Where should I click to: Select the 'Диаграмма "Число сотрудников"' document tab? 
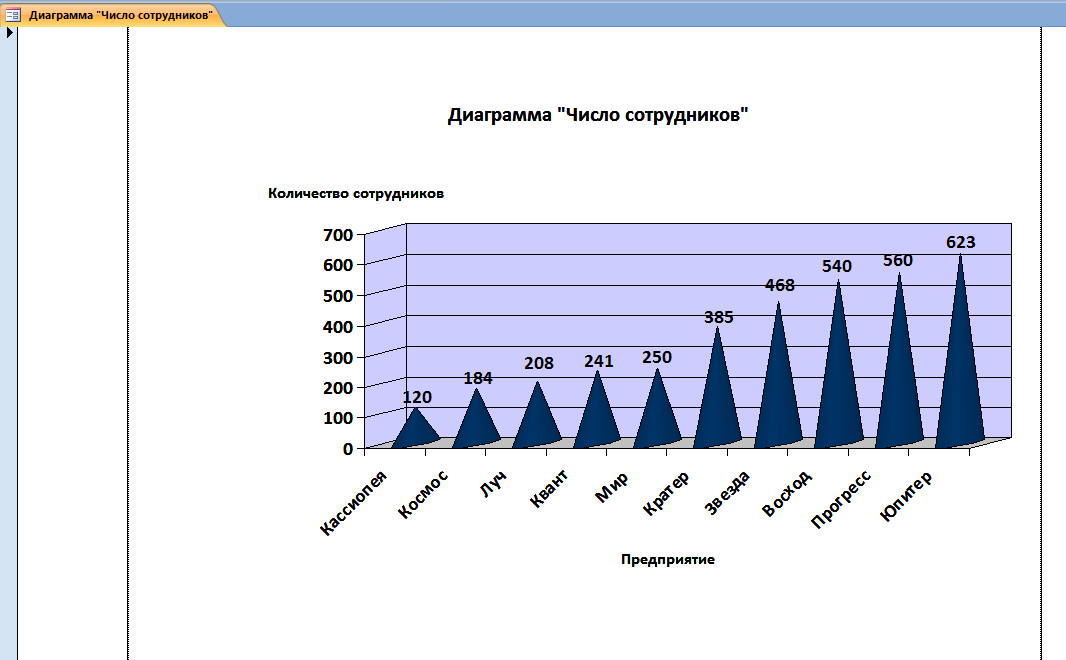[113, 14]
